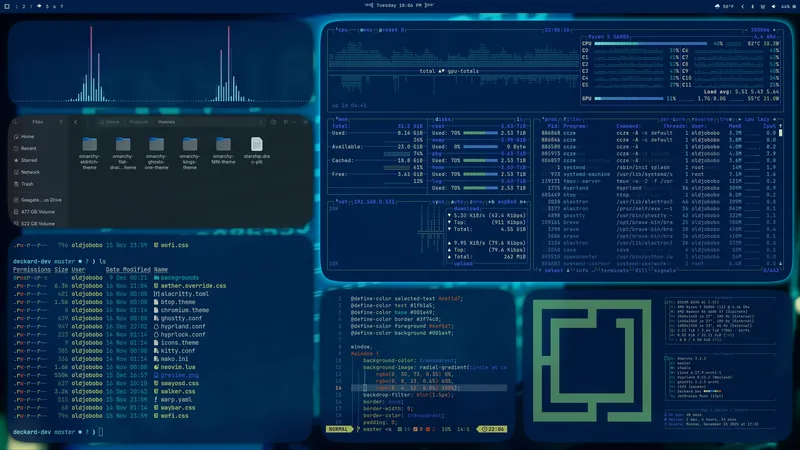The height and width of the screenshot is (450, 800).
Task: Select Projects in Files path bar
Action: coord(138,122)
